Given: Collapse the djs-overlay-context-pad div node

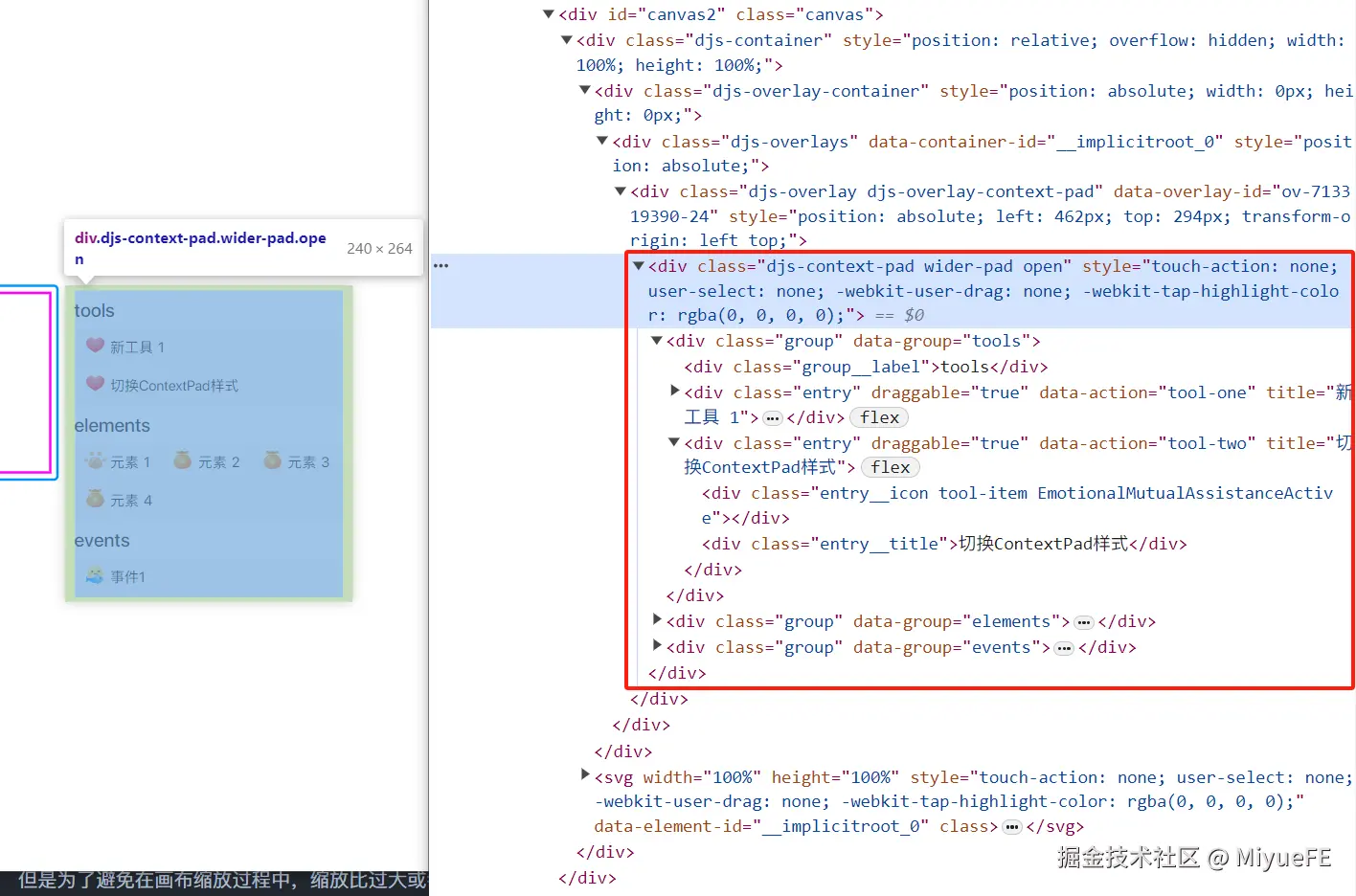Looking at the screenshot, I should (x=620, y=190).
